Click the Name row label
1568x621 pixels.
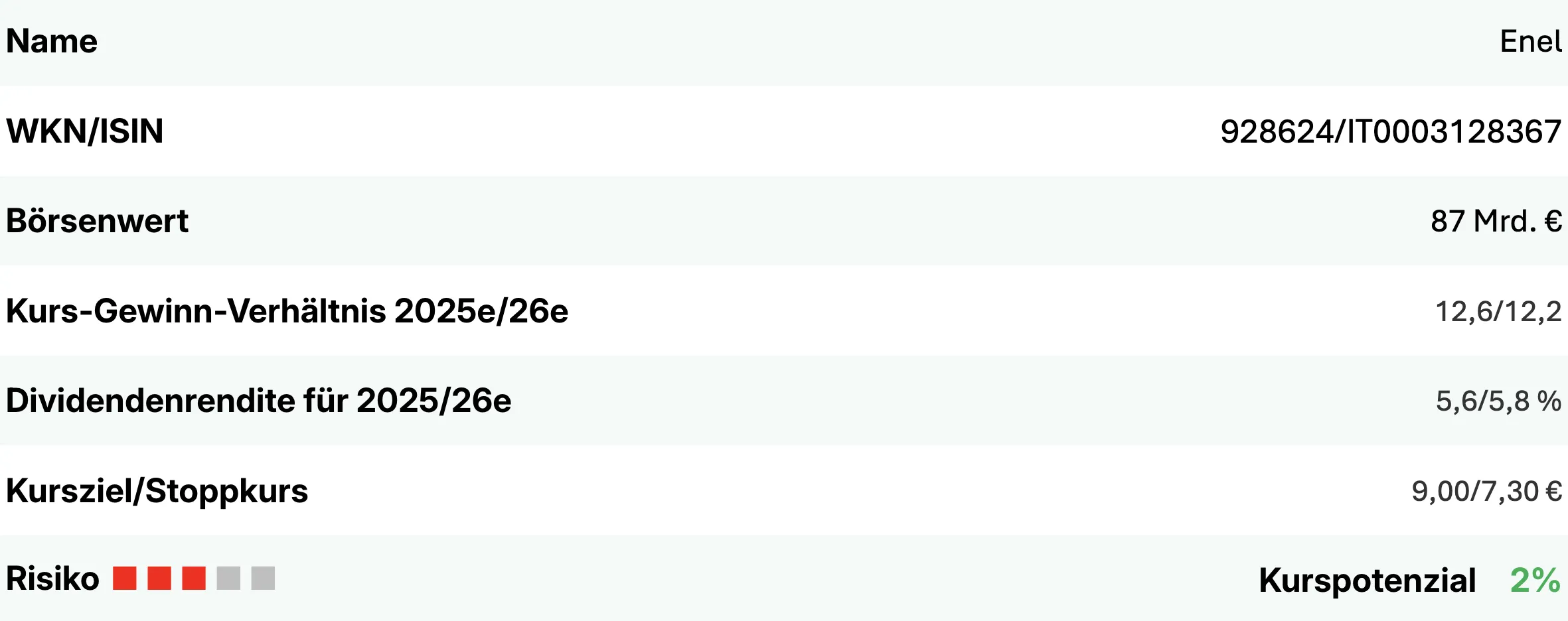pos(52,42)
